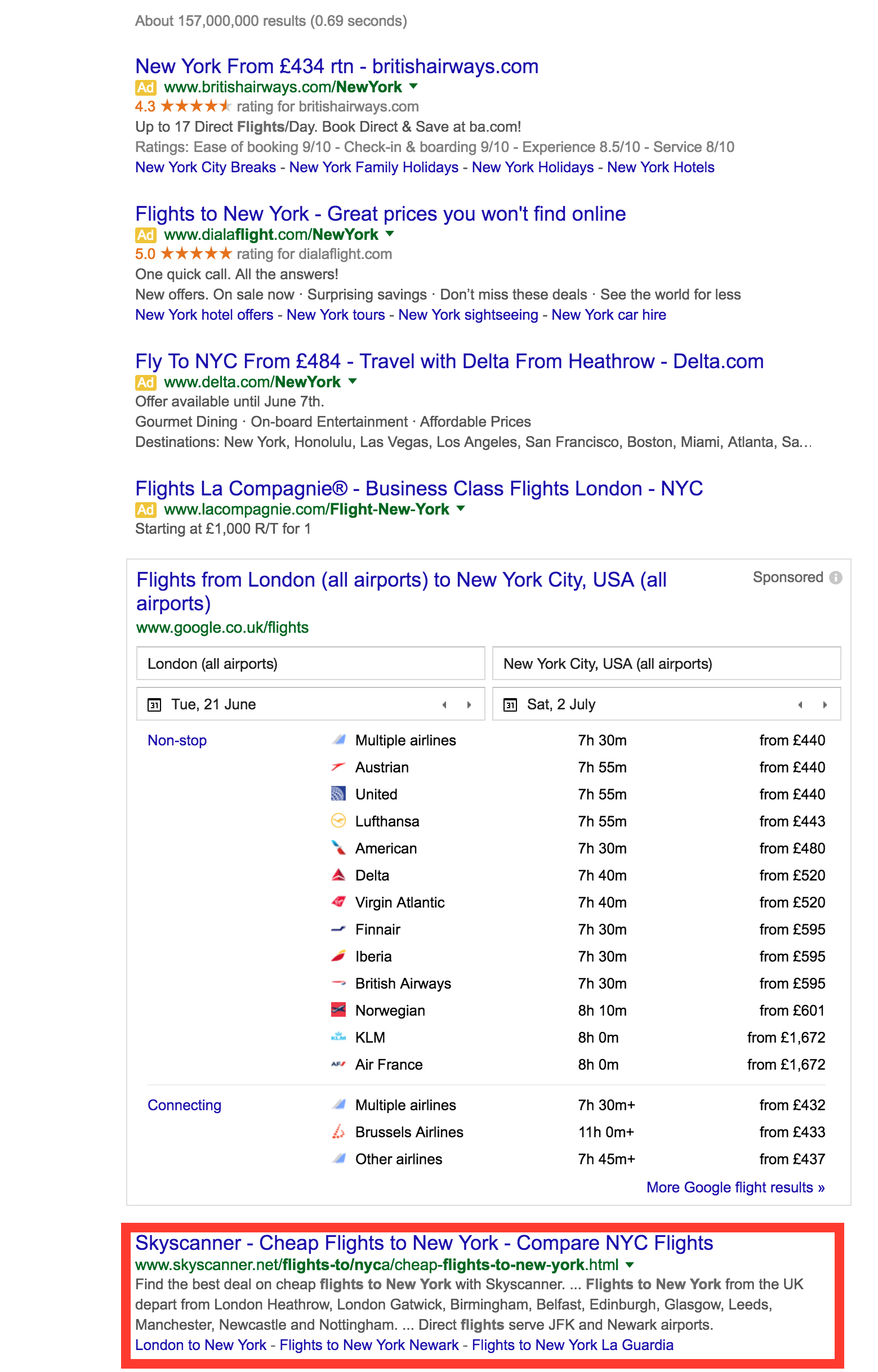Click the United airline logo icon
Viewport: 878px width, 1372px height.
click(x=338, y=794)
